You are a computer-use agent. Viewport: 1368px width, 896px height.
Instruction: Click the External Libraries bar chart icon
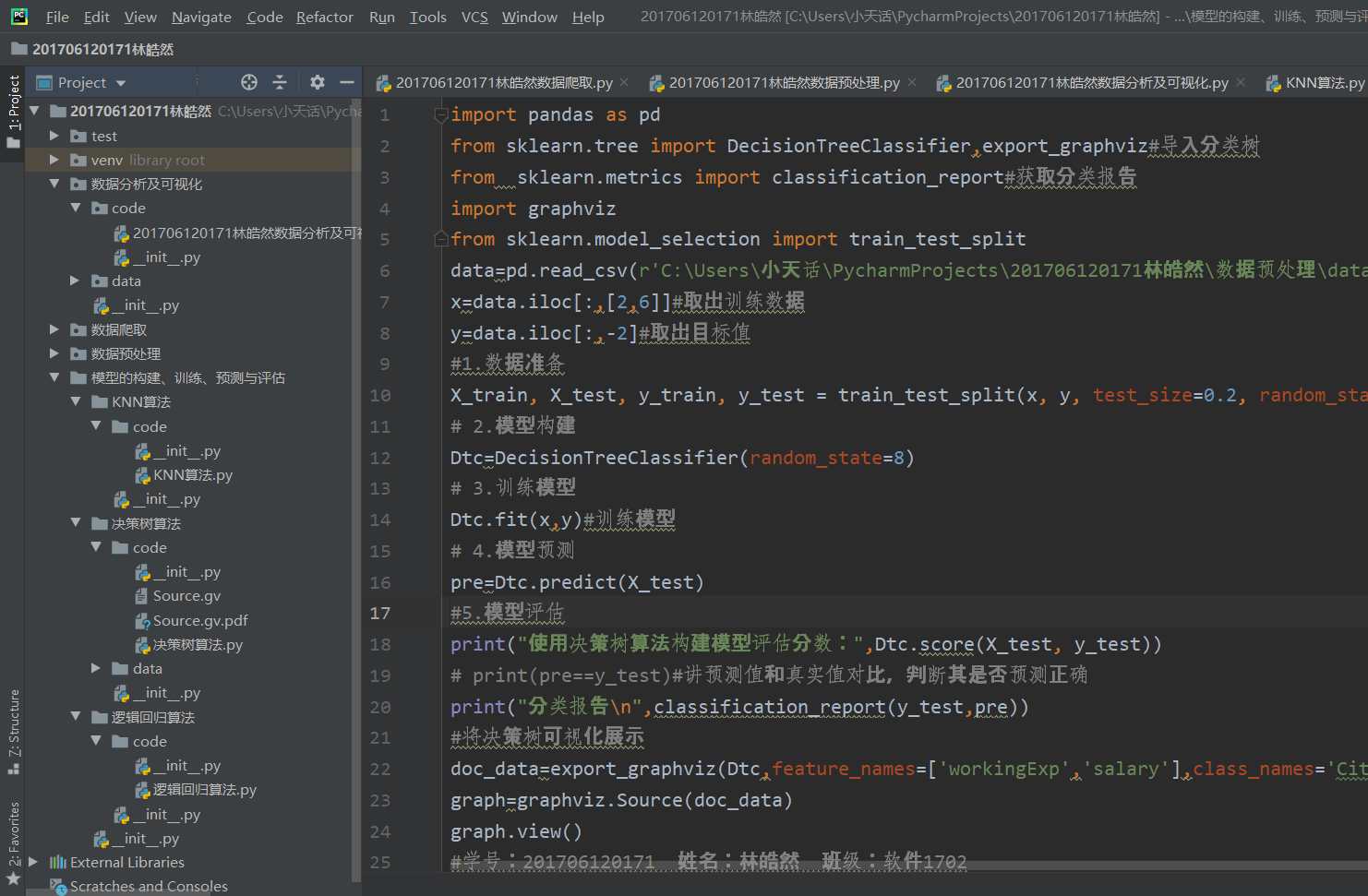[x=57, y=862]
